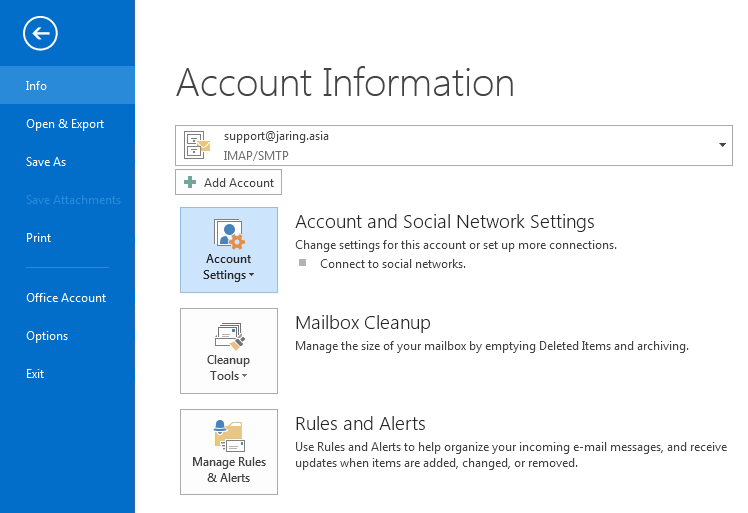Image resolution: width=748 pixels, height=513 pixels.
Task: Select the Info menu item
Action: [67, 85]
